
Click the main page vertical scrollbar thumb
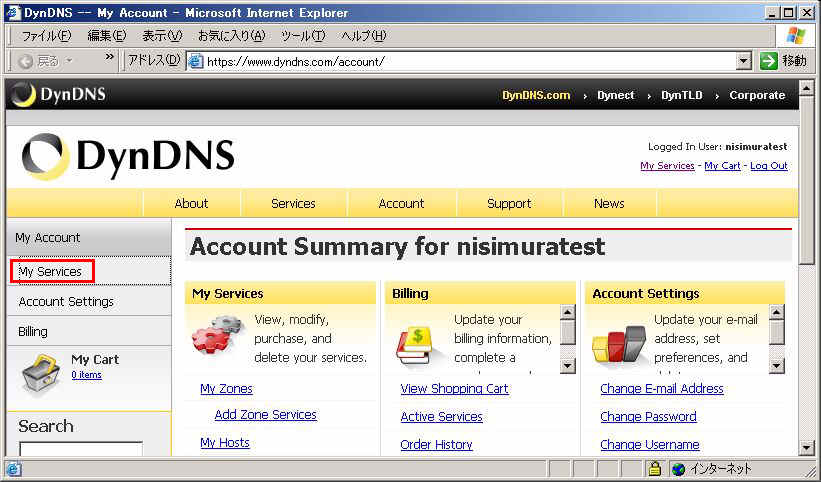point(806,180)
